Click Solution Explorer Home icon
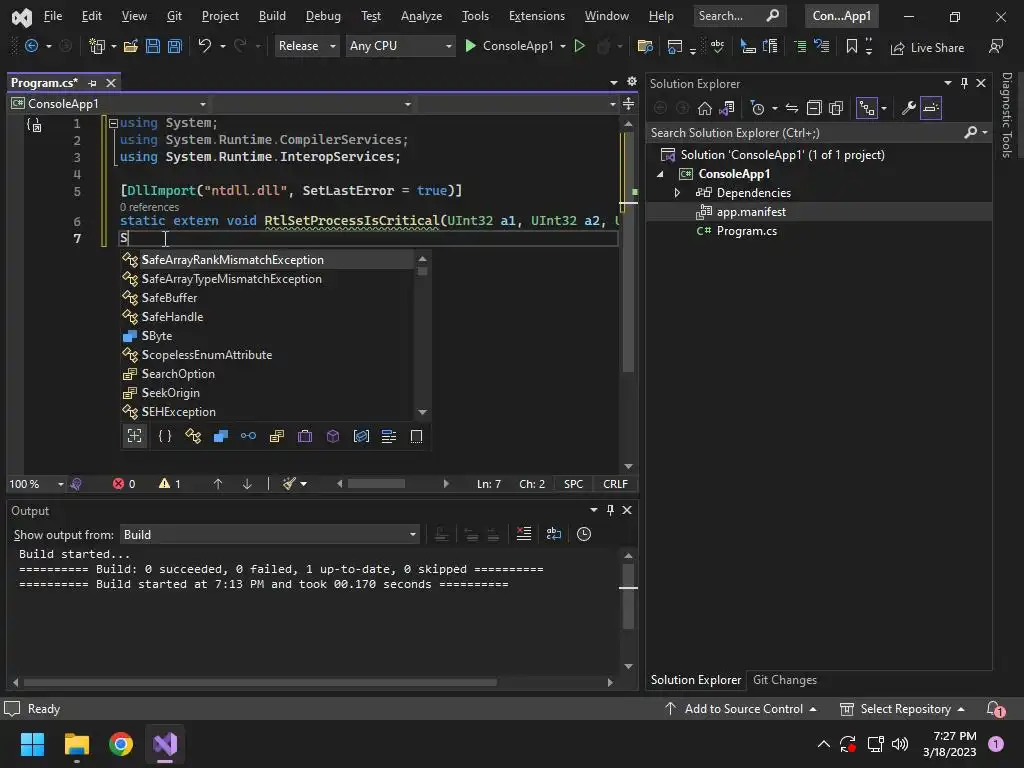Screen dimensions: 1024x768 point(705,108)
